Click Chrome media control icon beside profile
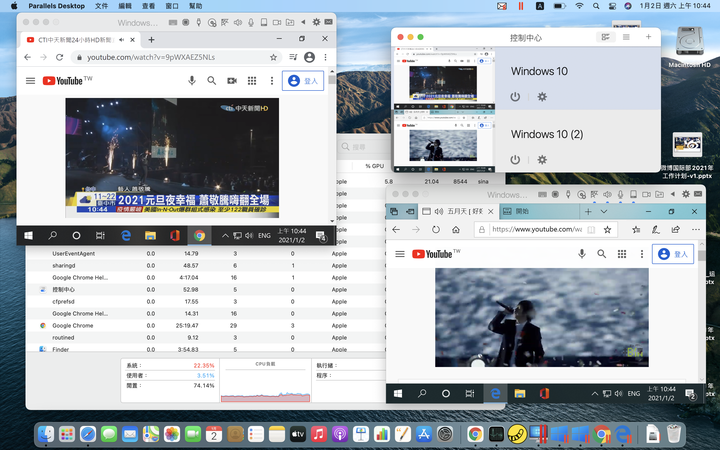The height and width of the screenshot is (450, 720). pos(293,57)
